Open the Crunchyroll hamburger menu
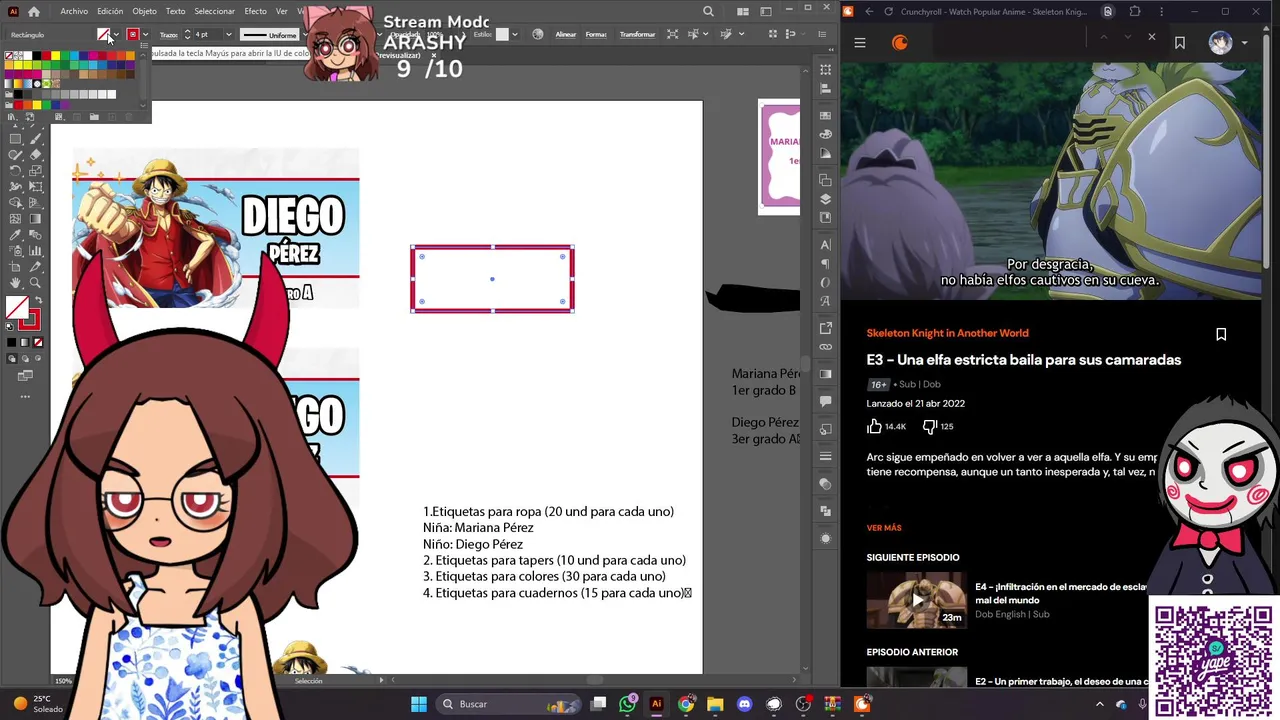 860,43
